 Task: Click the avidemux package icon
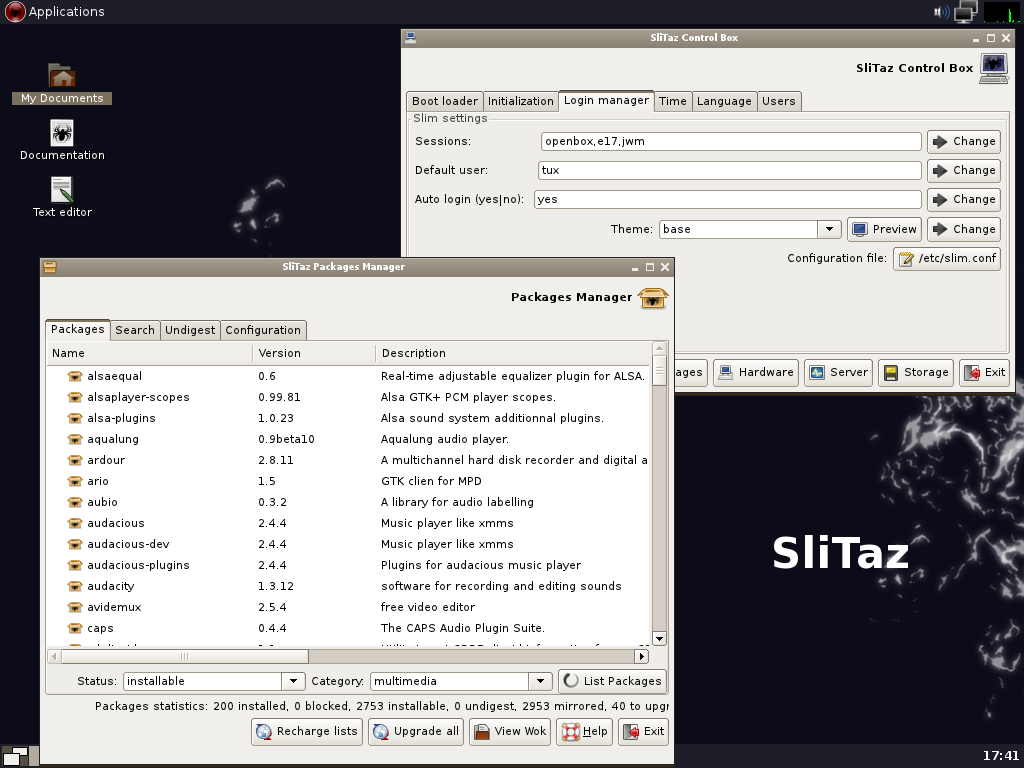[75, 607]
